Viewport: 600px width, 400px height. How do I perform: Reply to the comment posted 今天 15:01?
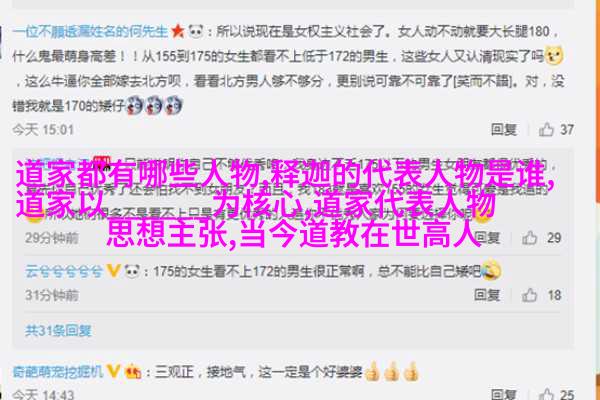pyautogui.click(x=504, y=130)
